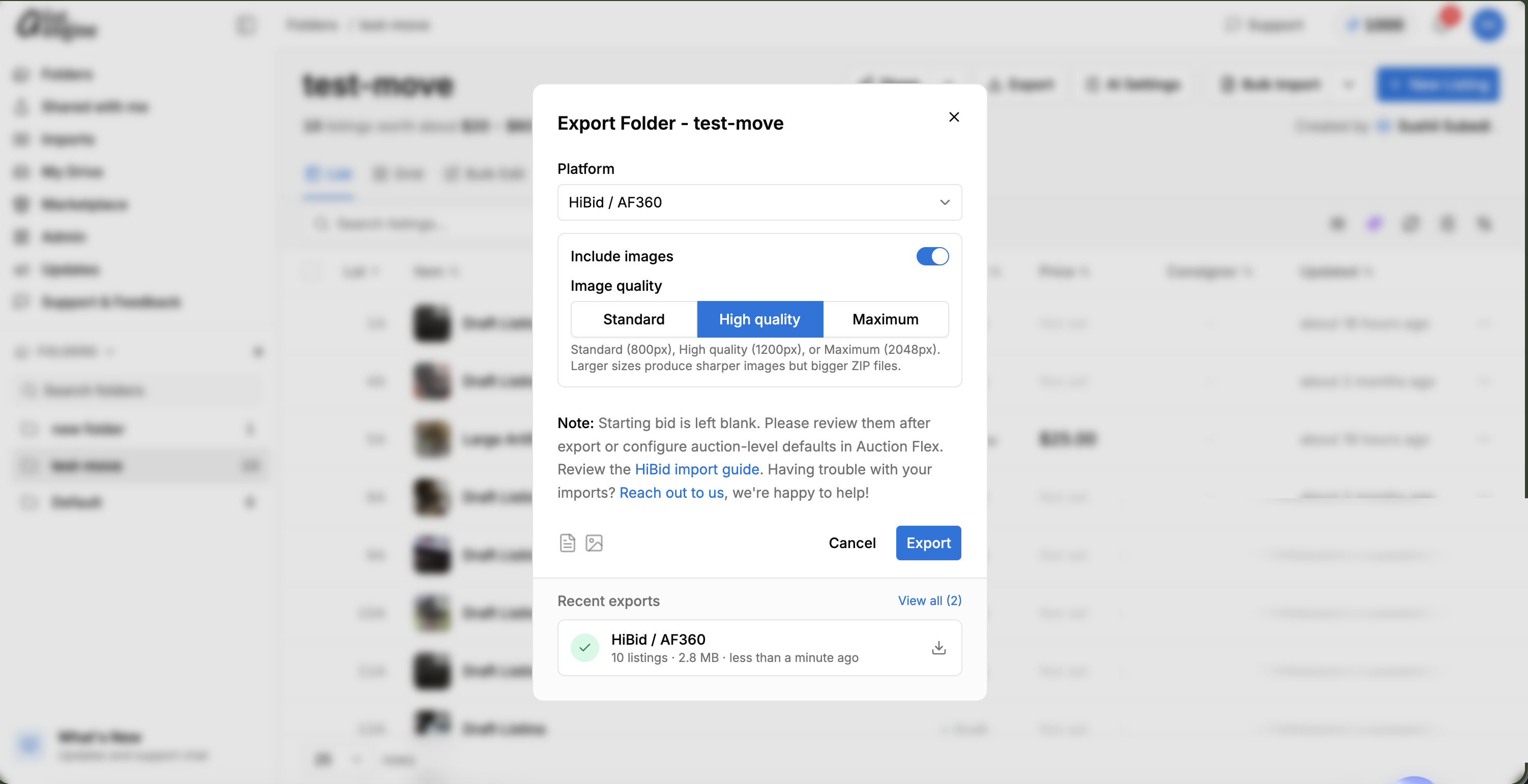Image resolution: width=1528 pixels, height=784 pixels.
Task: Click the 'Include images' label
Action: pos(622,256)
